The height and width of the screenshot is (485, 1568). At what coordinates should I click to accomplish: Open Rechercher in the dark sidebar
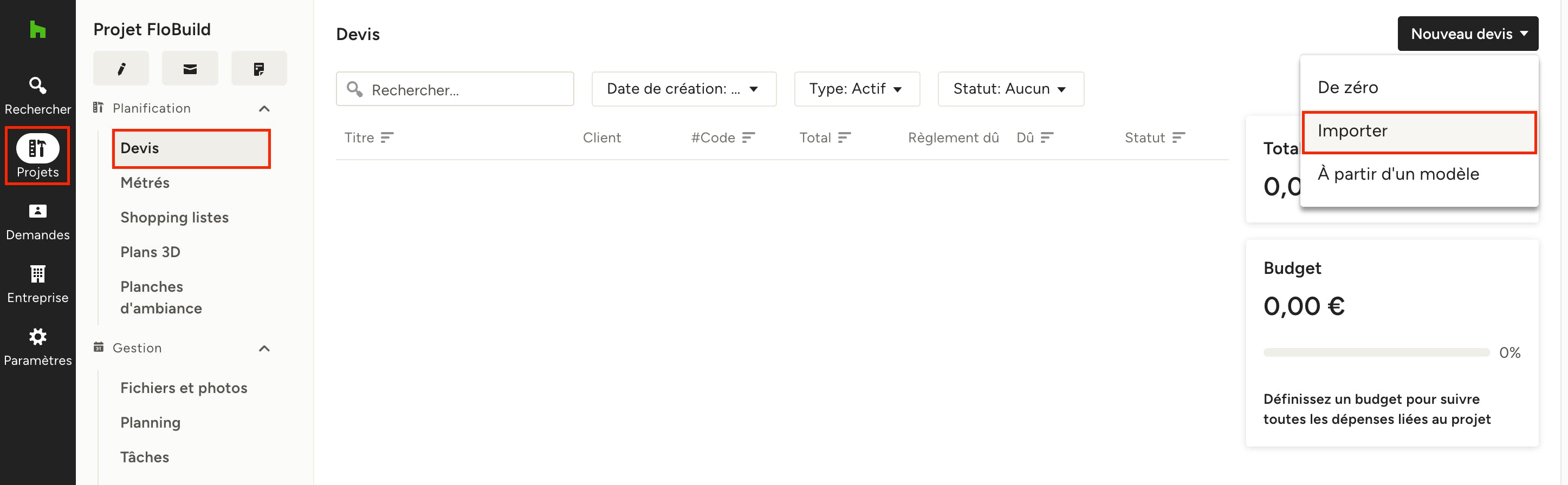[x=38, y=96]
